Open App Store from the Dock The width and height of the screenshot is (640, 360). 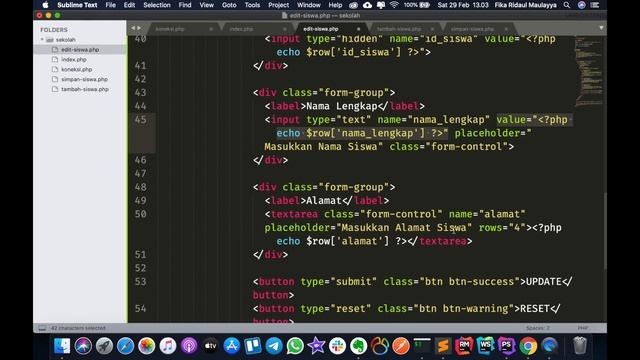pos(231,346)
